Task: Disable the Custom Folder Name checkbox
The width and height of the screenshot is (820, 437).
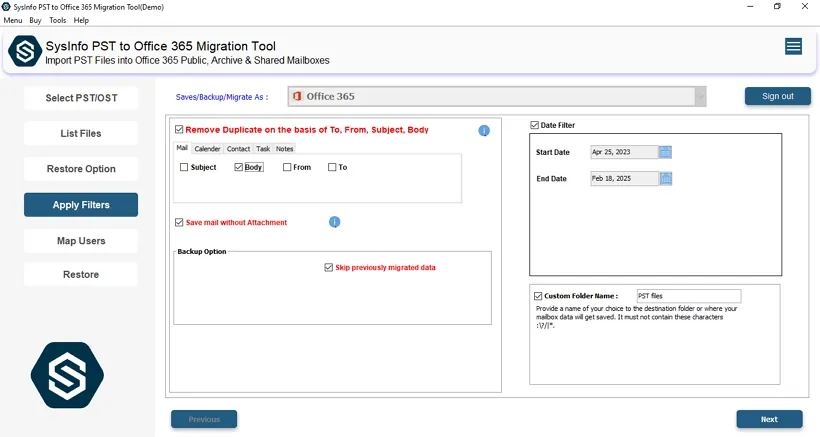Action: 538,296
